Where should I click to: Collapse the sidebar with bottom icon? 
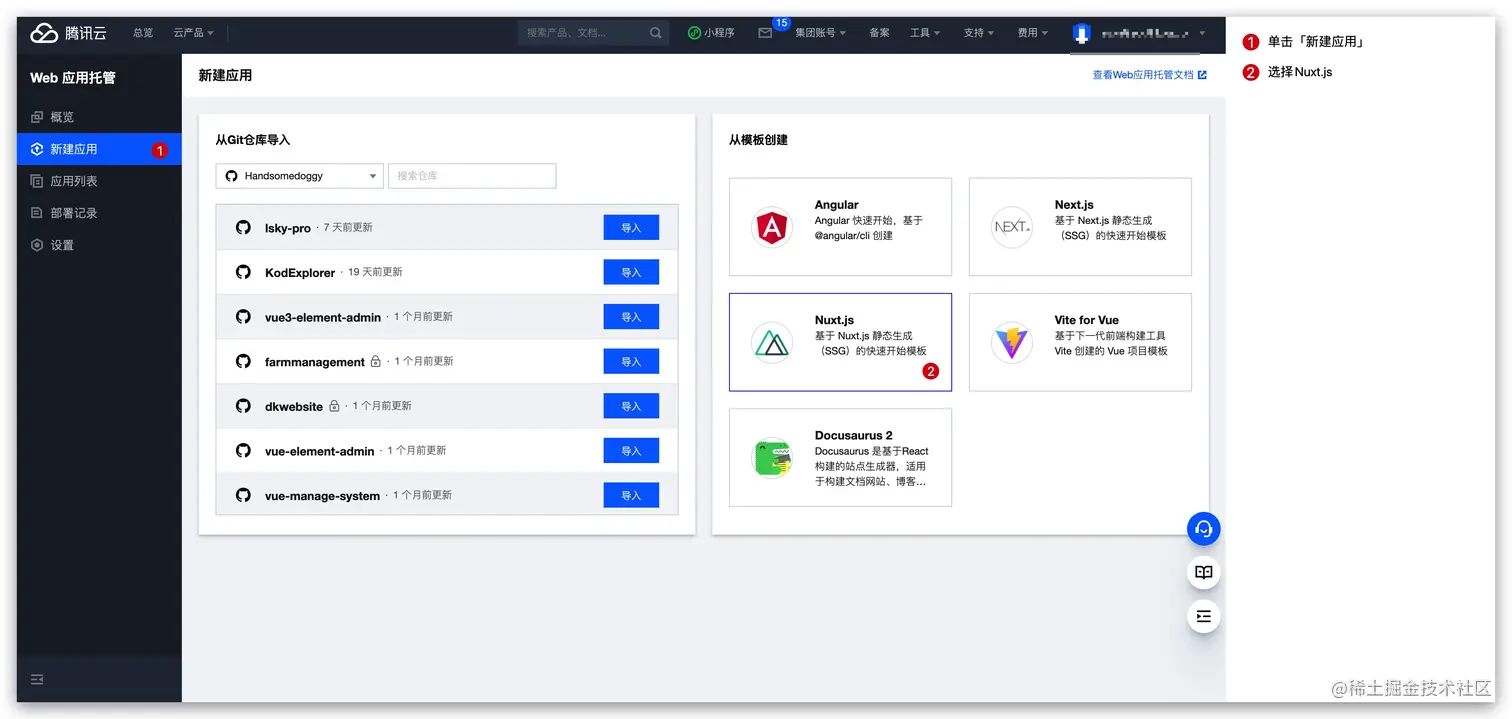click(37, 679)
